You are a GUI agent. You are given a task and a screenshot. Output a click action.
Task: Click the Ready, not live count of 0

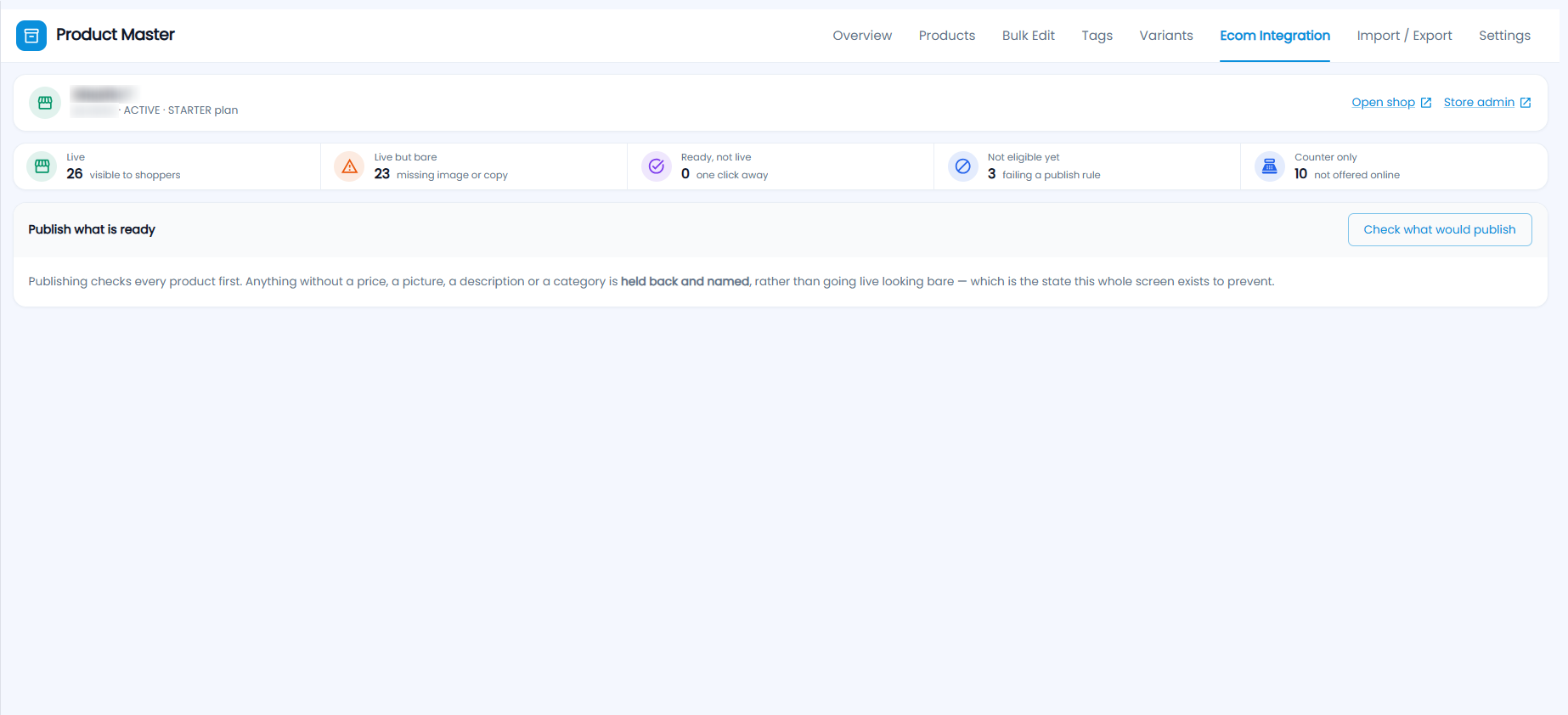pos(685,174)
